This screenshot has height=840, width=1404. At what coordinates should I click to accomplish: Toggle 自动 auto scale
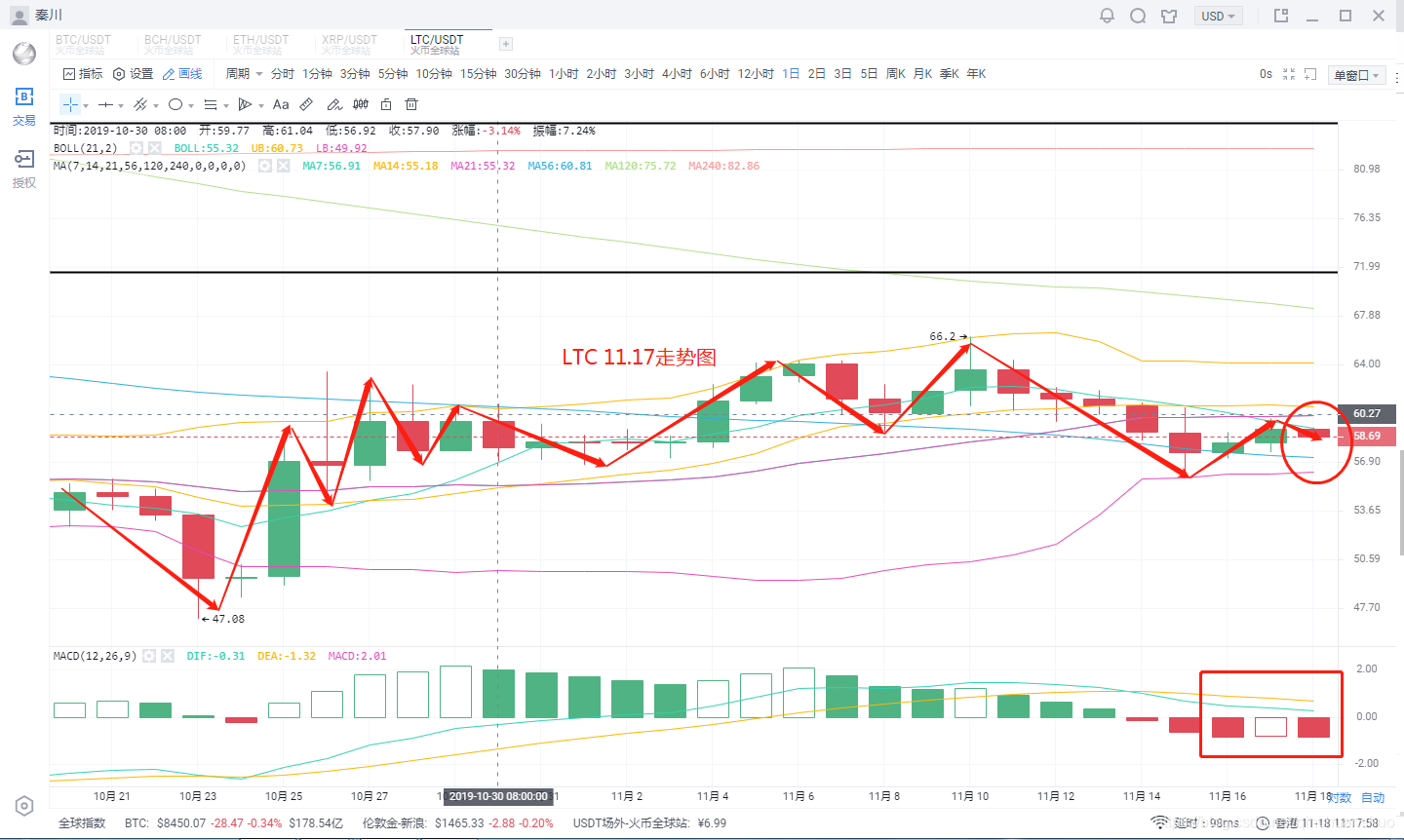click(x=1373, y=797)
